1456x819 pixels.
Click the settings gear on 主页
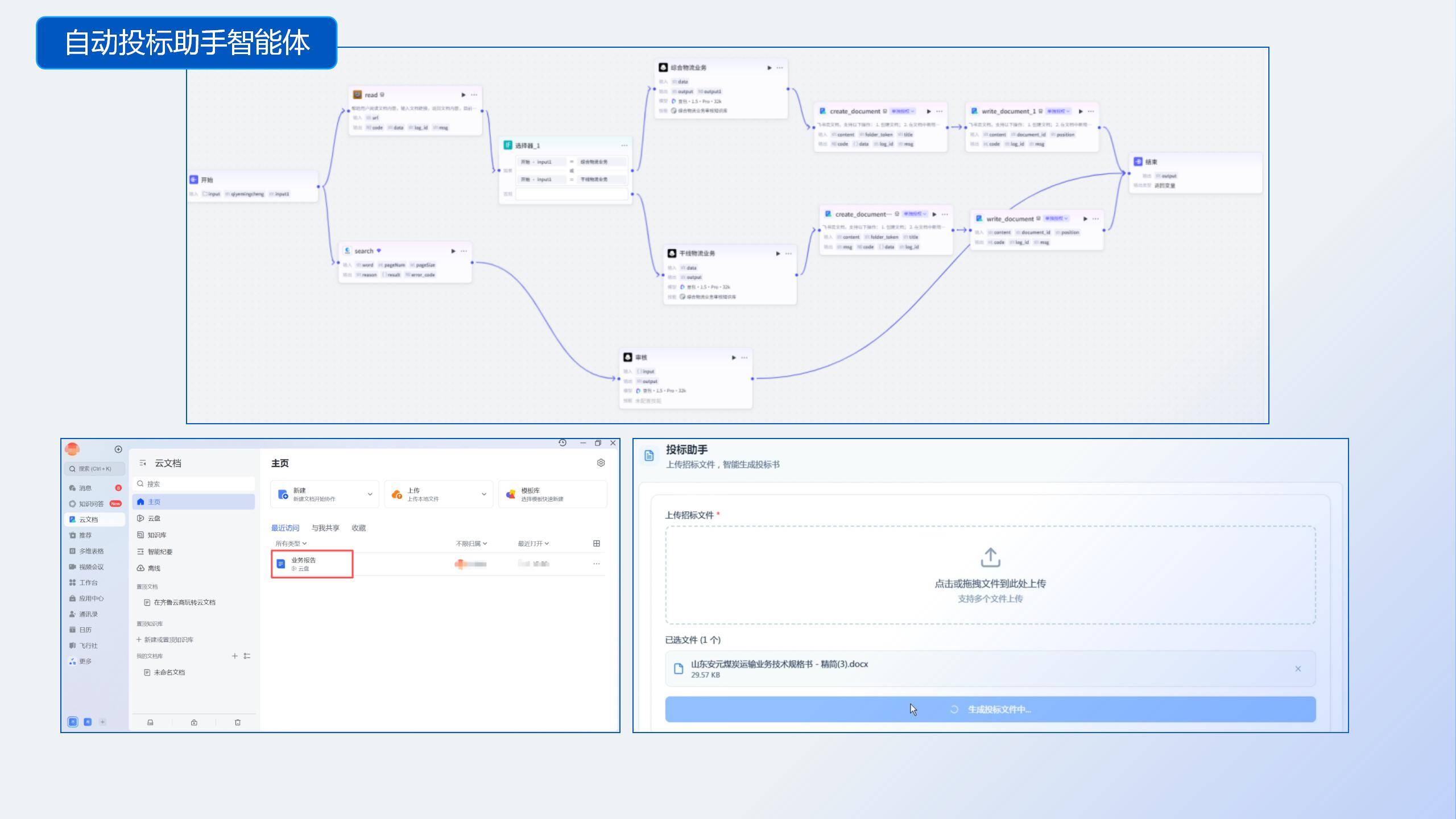601,463
